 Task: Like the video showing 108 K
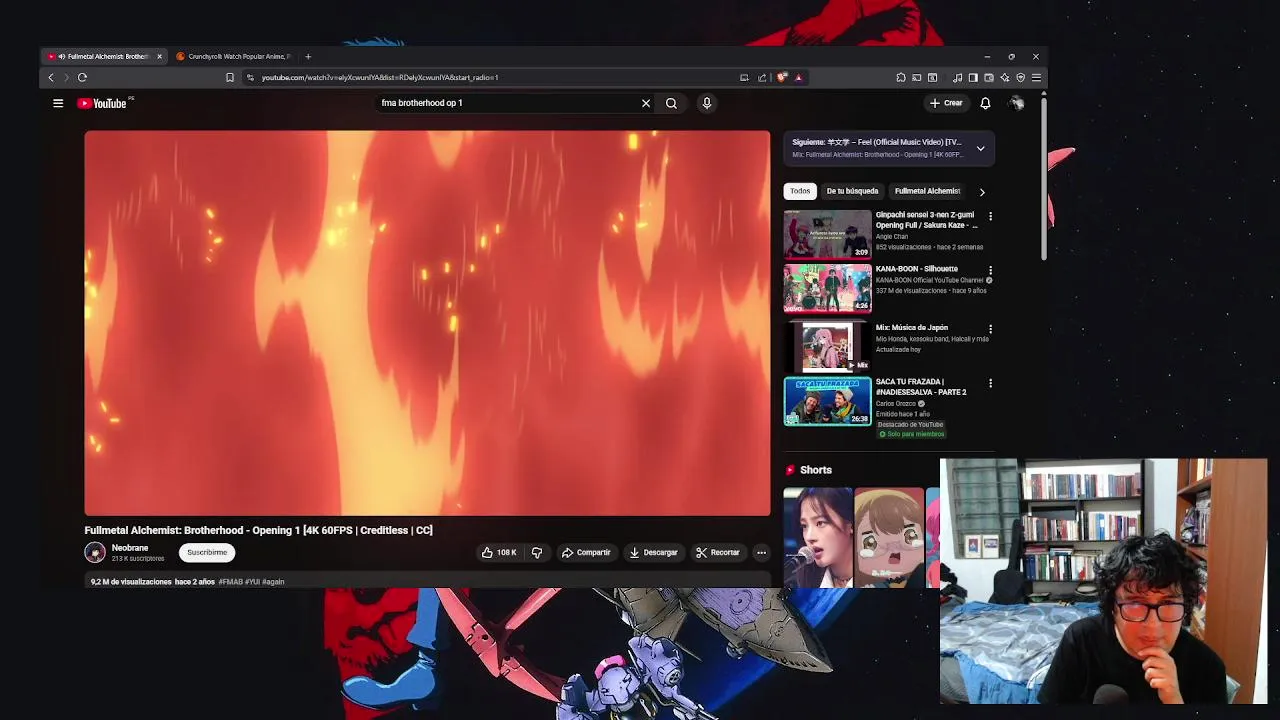[499, 552]
